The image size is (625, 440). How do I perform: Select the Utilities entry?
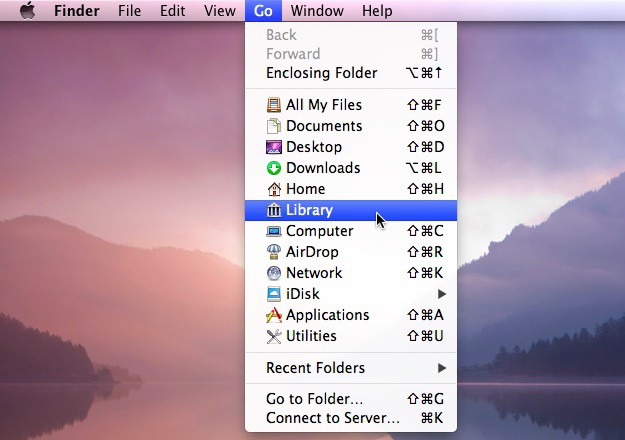tap(351, 336)
